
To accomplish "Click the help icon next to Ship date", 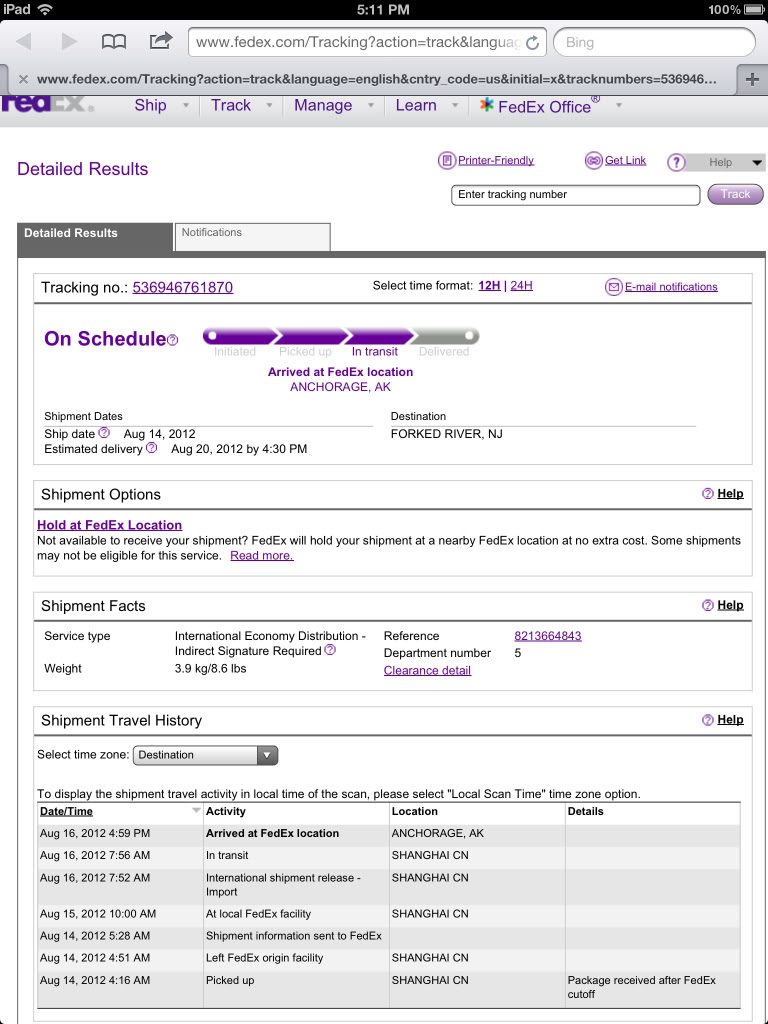I will coord(104,432).
